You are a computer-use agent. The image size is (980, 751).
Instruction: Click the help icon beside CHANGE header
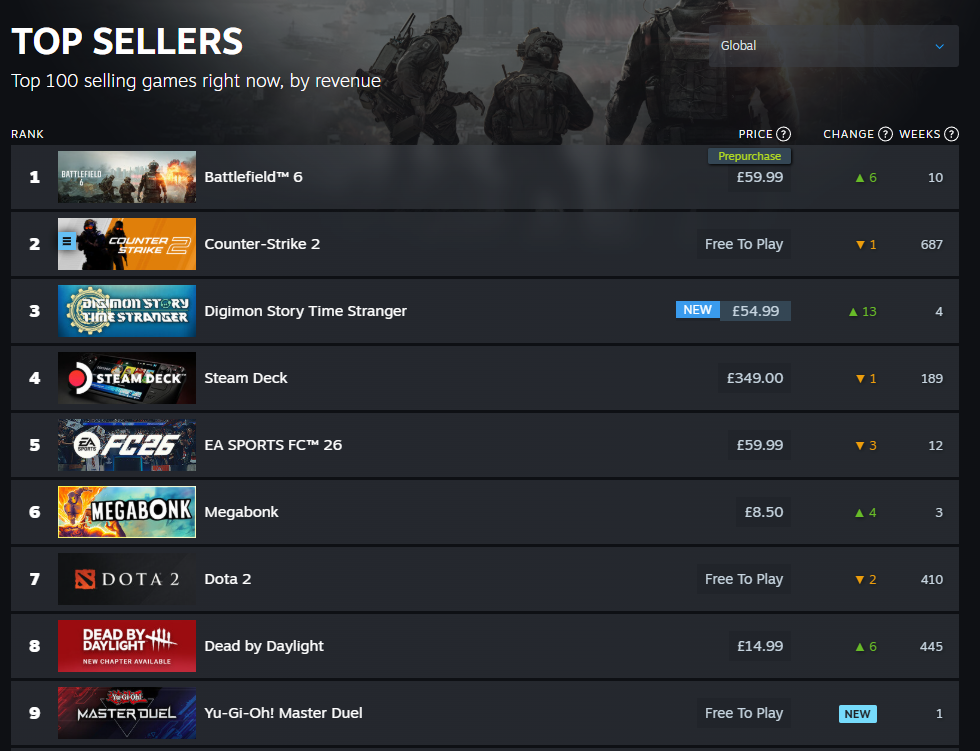click(885, 134)
